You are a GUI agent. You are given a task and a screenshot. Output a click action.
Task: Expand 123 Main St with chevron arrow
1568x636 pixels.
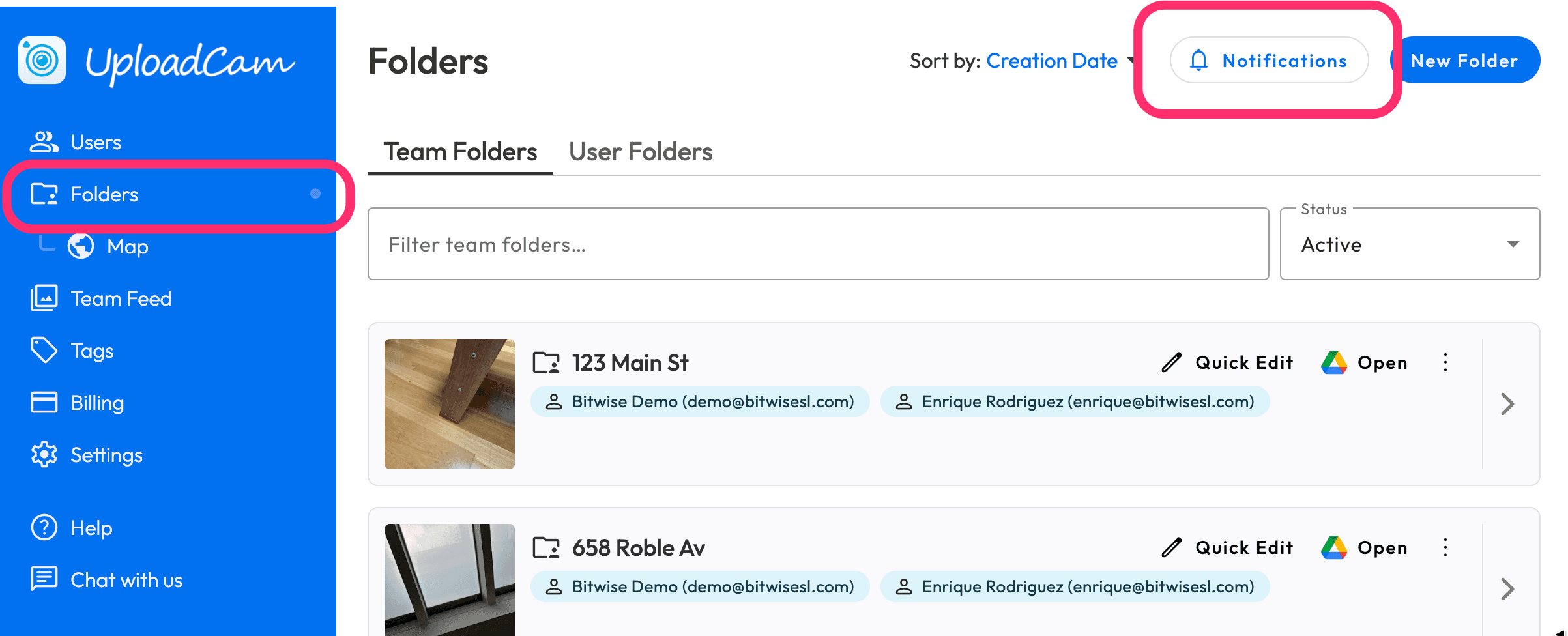click(1507, 404)
